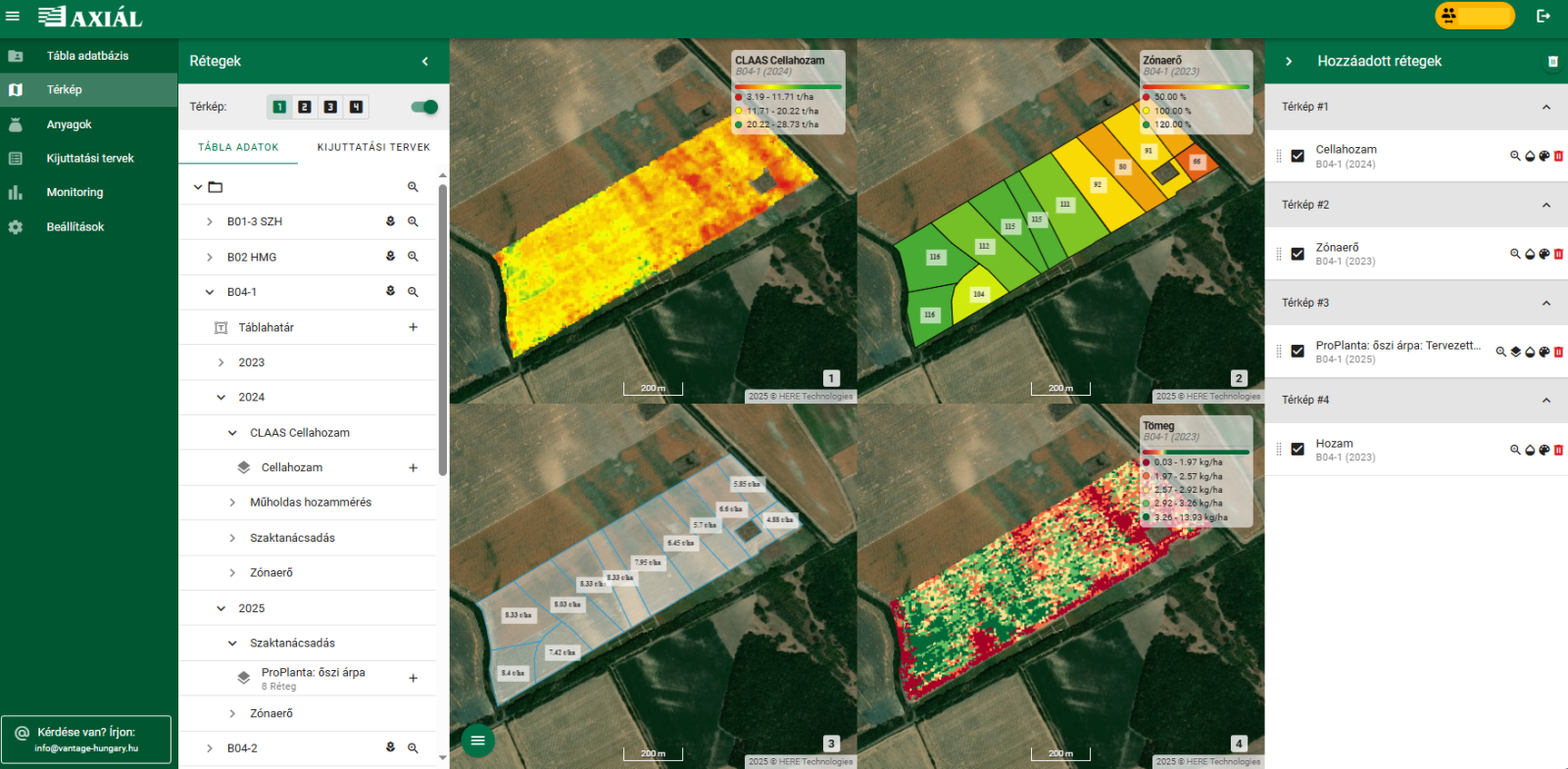Delete the Cellahozam layer
1568x769 pixels.
click(x=1558, y=156)
